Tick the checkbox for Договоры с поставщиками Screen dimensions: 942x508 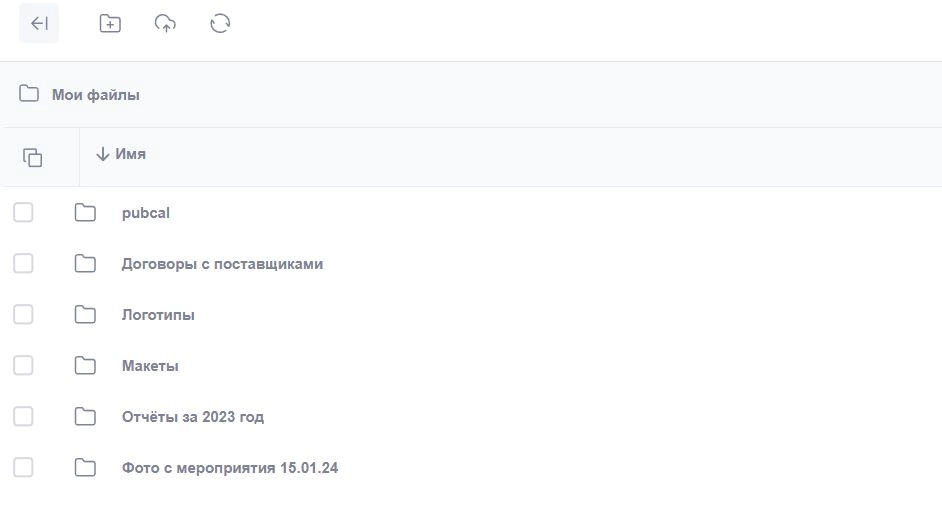23,263
